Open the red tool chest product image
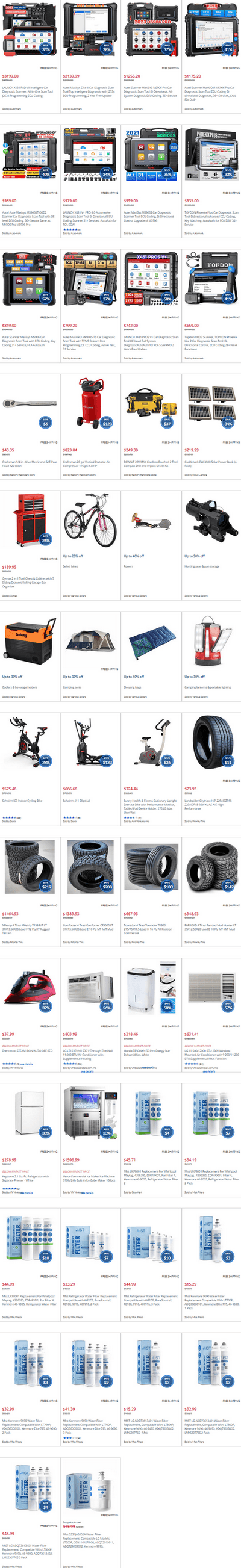This screenshot has width=241, height=1568. tap(29, 519)
